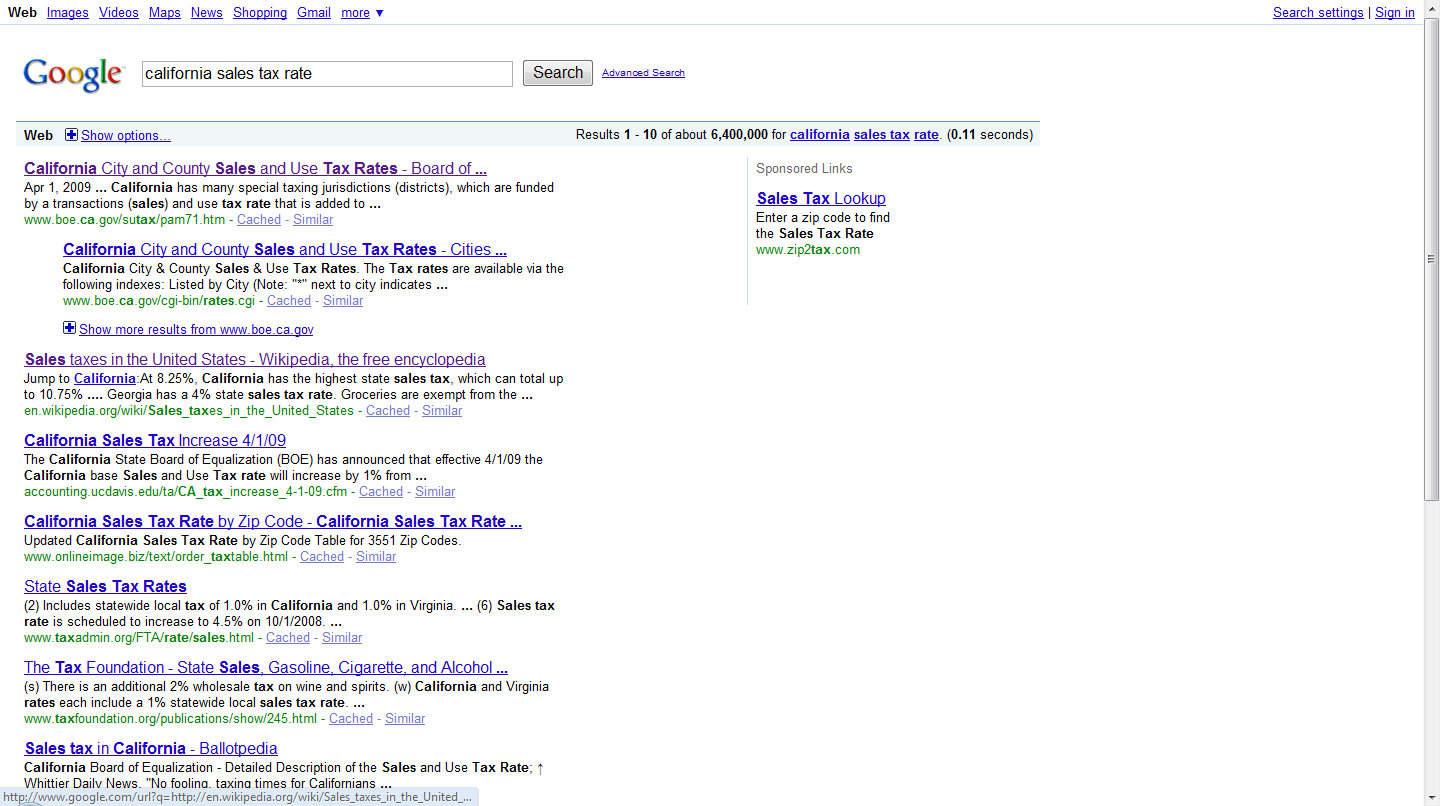This screenshot has height=806, width=1440.
Task: Select Shopping in the top bar
Action: (260, 13)
